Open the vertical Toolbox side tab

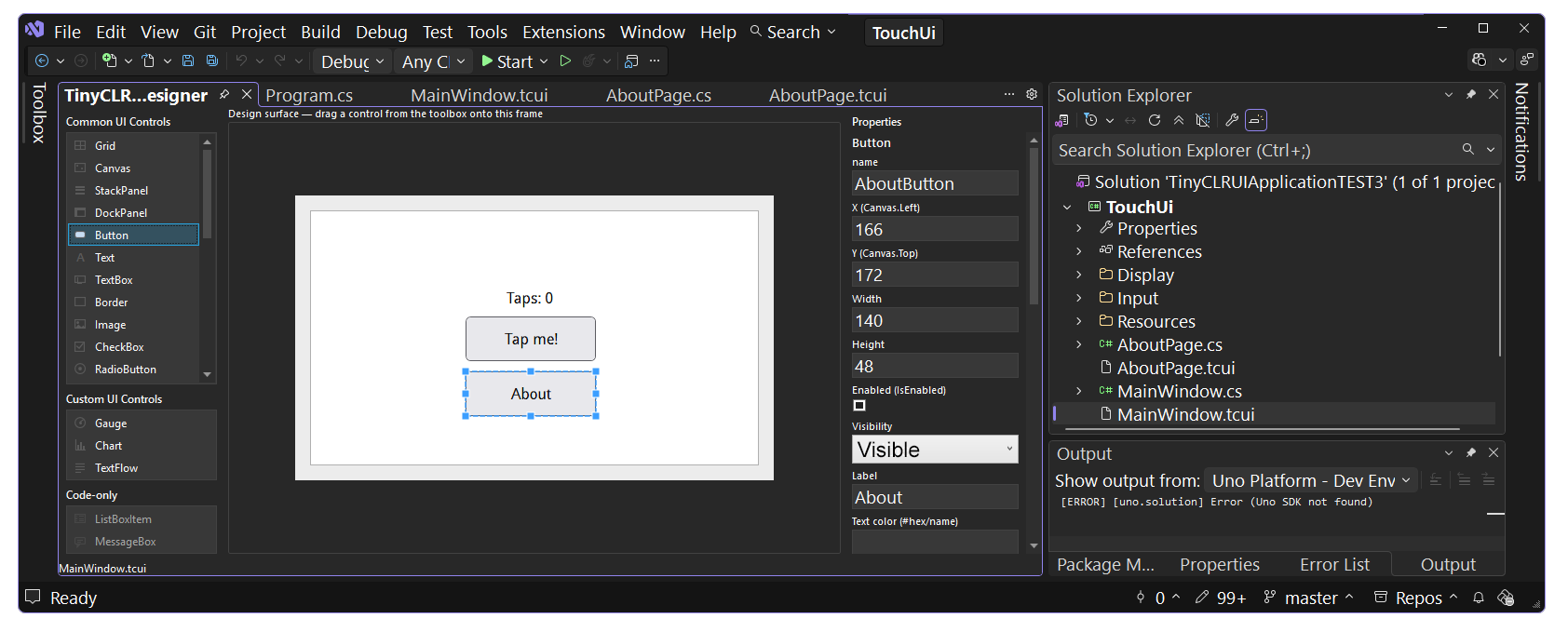[38, 113]
